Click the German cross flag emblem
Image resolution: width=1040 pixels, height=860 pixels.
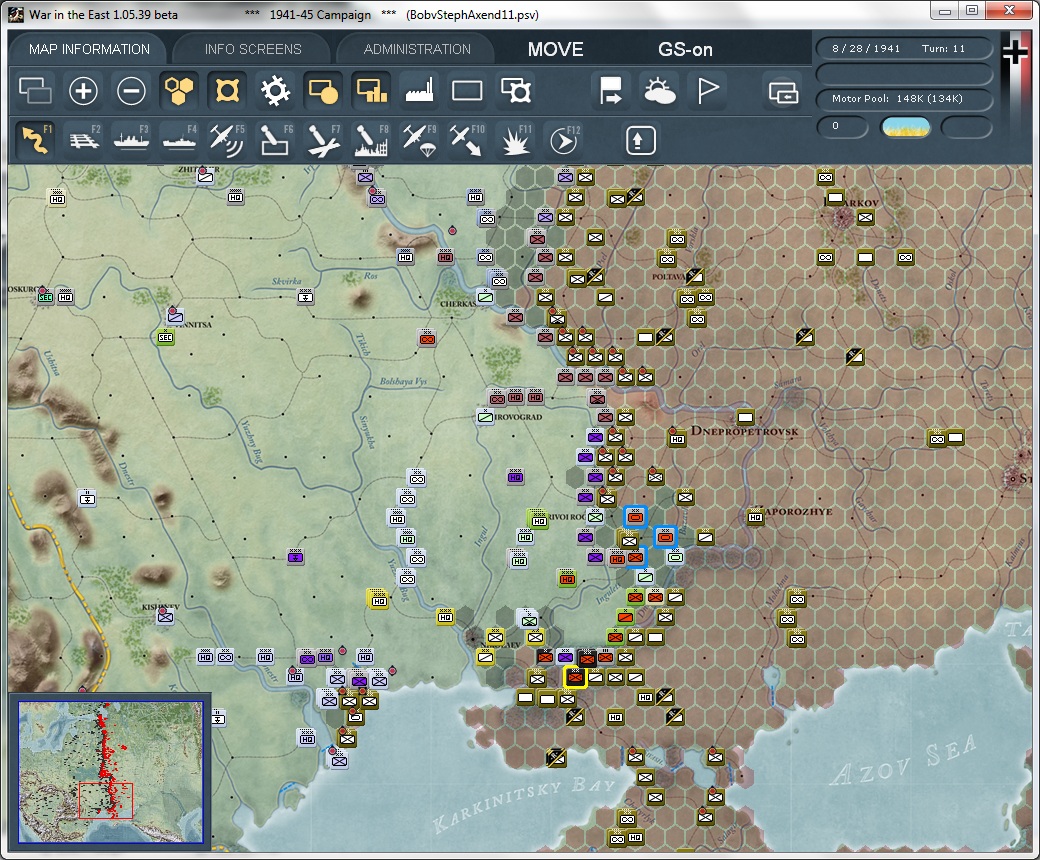(1015, 54)
